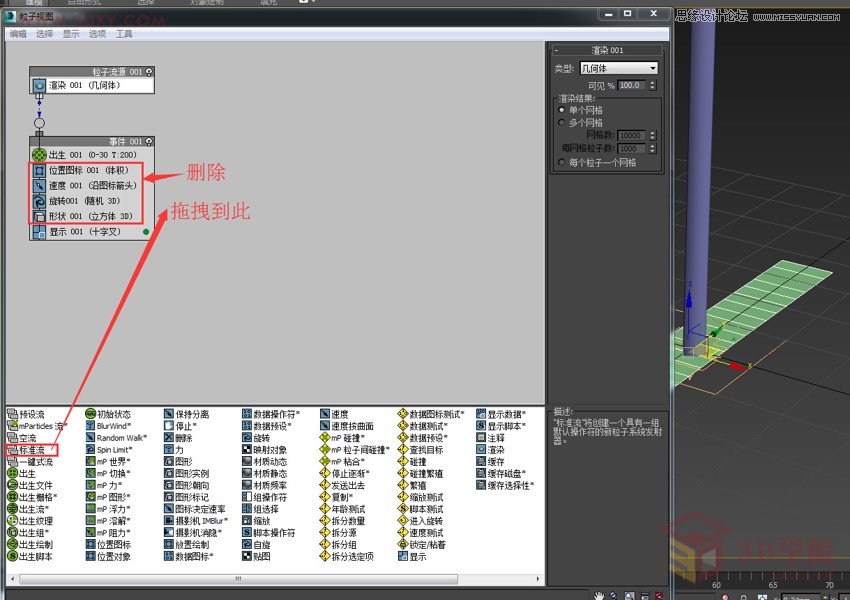850x600 pixels.
Task: Toggle the green enable dot on 显示 001
Action: pos(145,230)
